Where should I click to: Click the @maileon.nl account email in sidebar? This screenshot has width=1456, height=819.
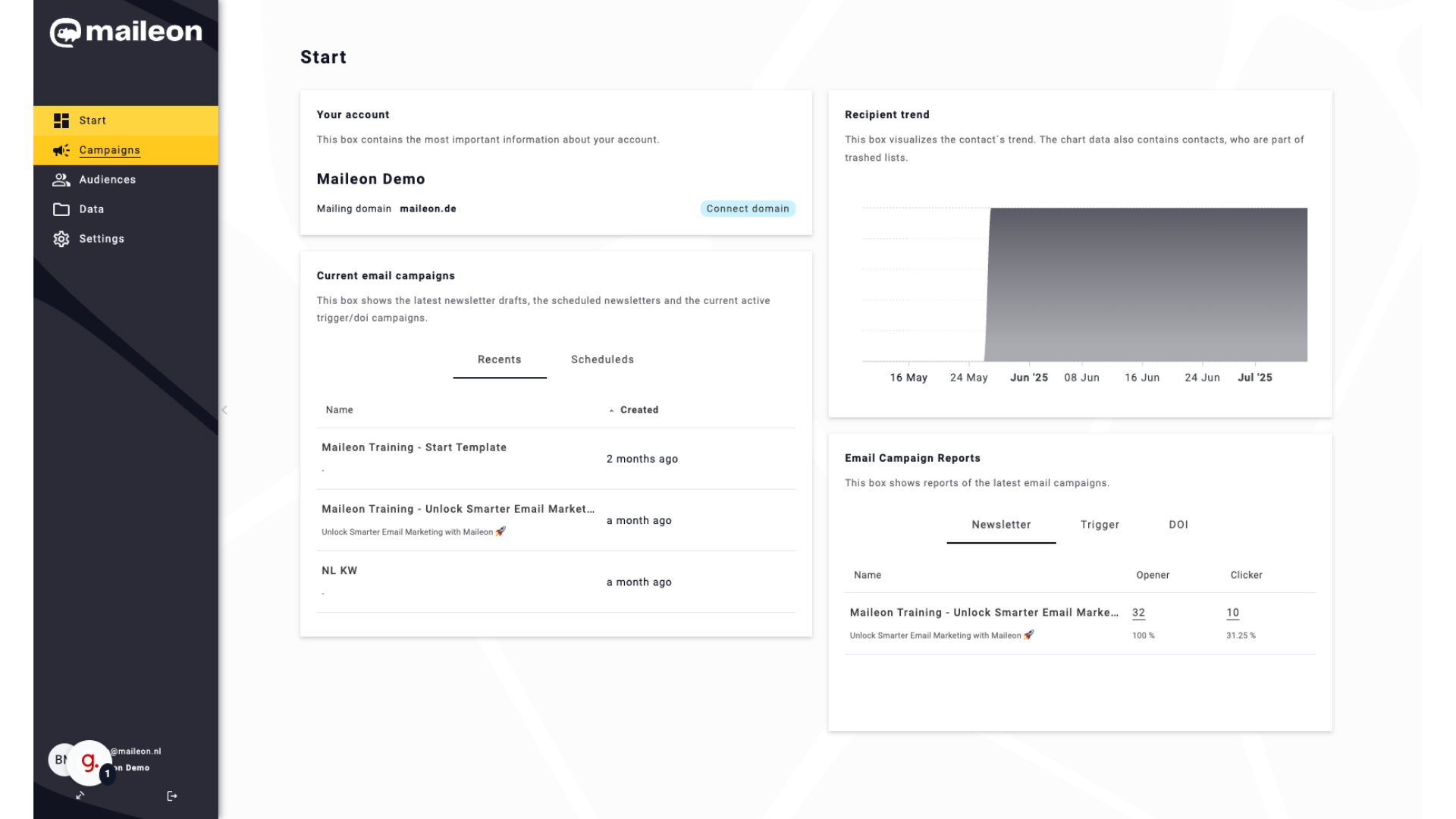pyautogui.click(x=136, y=752)
